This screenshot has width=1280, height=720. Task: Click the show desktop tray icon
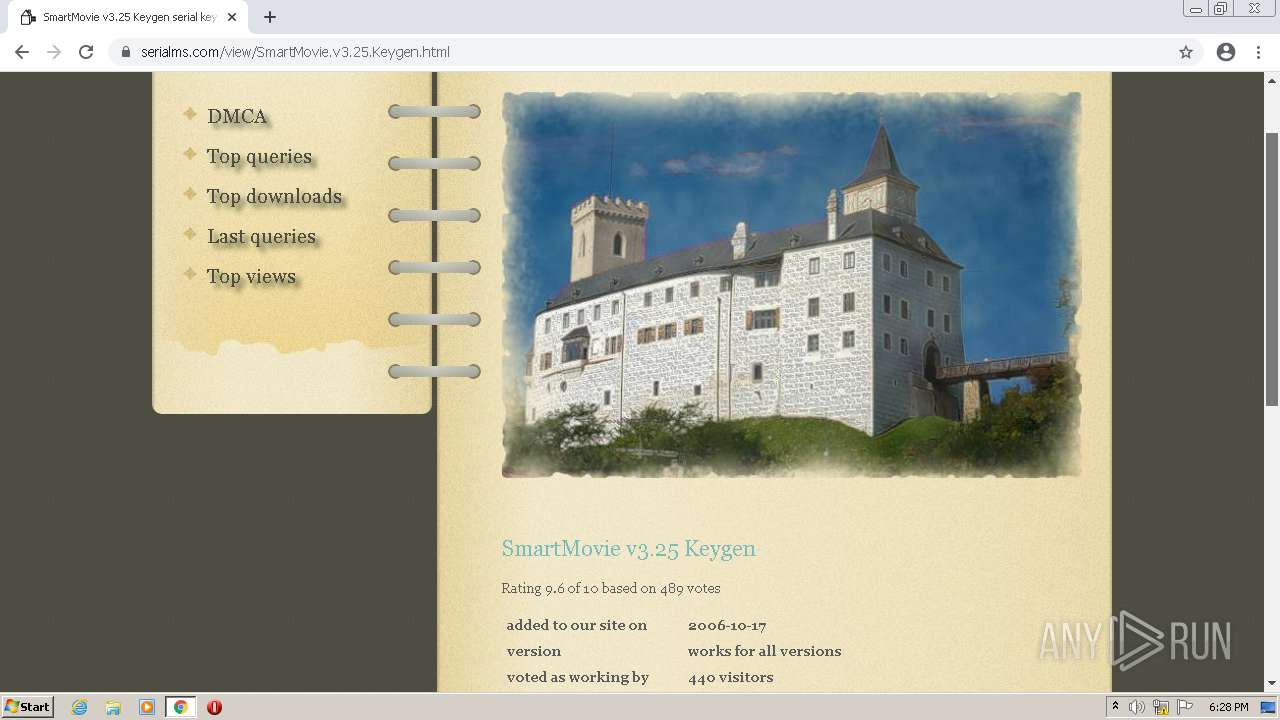[x=1268, y=707]
